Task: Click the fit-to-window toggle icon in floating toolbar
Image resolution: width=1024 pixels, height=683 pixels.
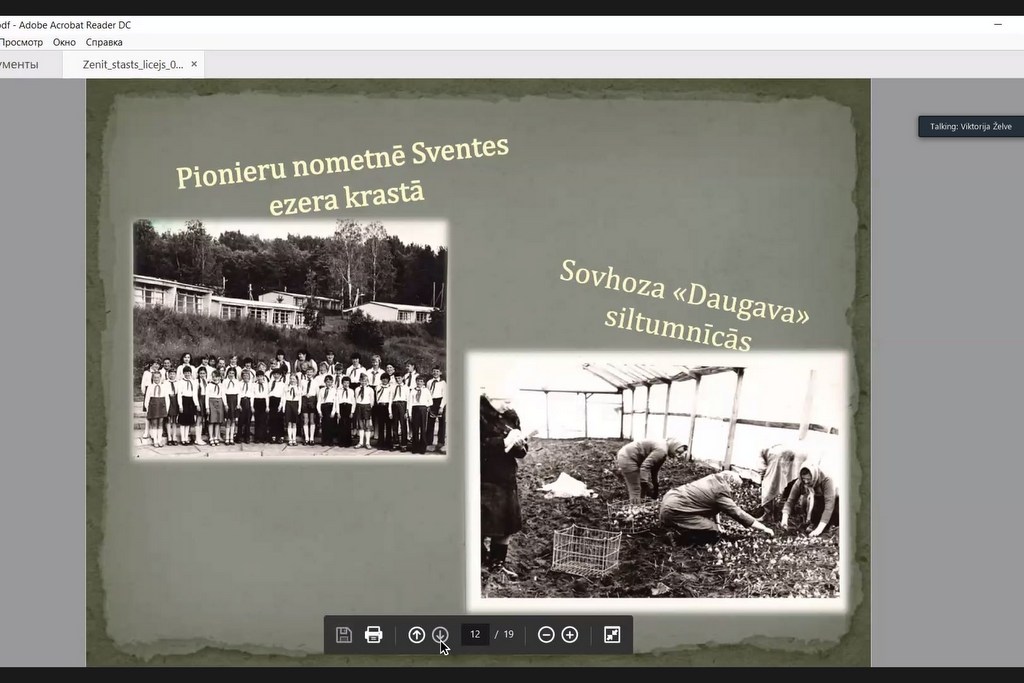Action: [612, 634]
